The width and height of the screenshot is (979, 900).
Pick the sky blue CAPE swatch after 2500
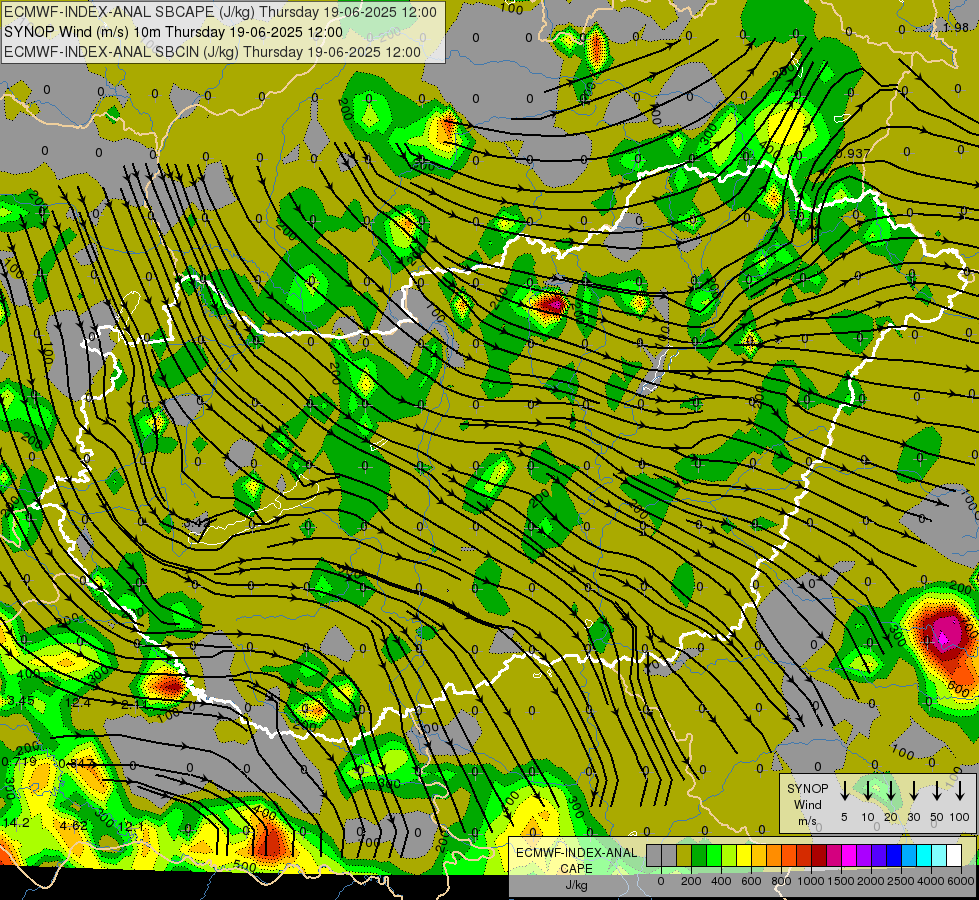click(x=909, y=856)
